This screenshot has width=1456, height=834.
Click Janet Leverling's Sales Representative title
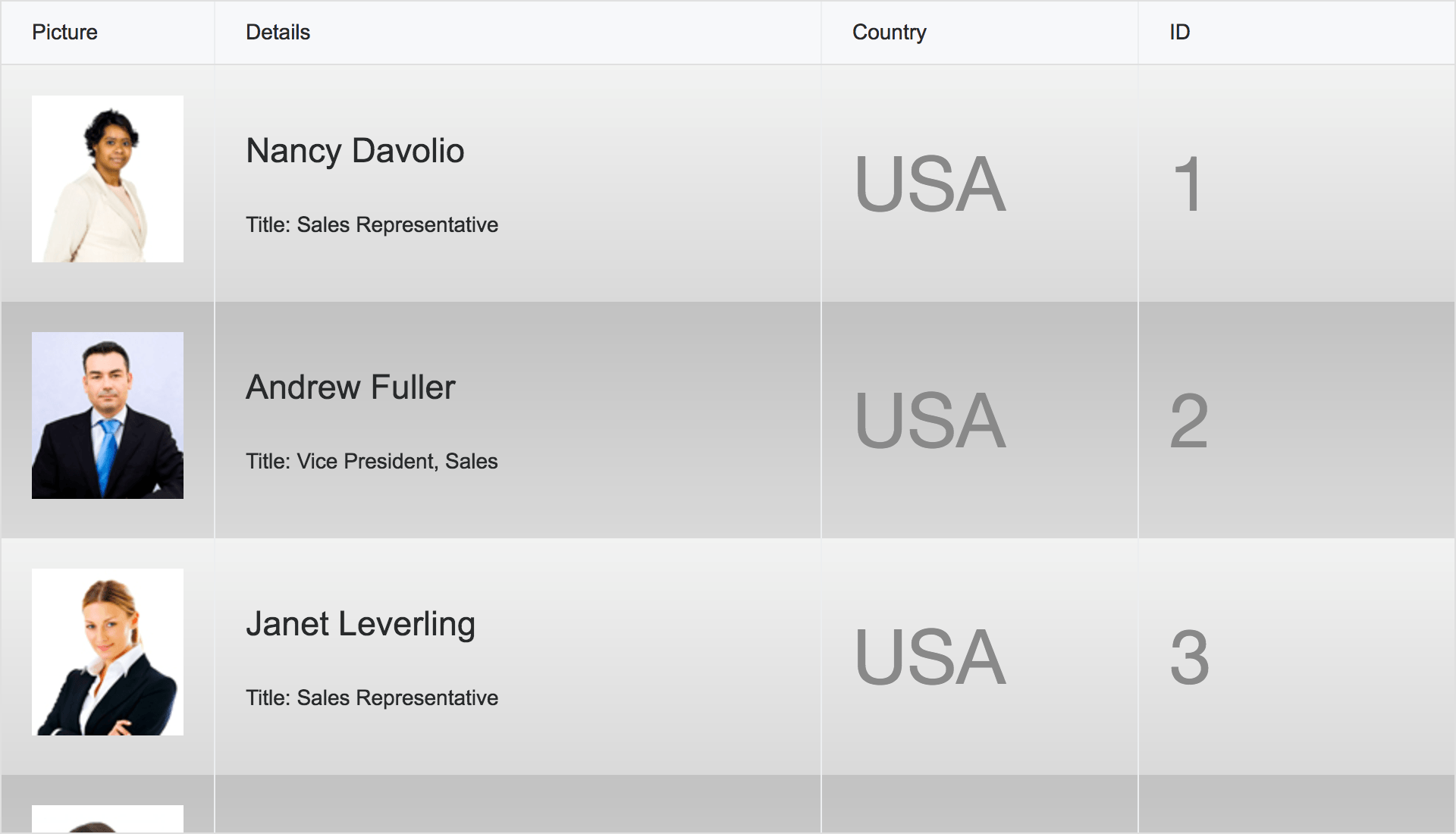[x=372, y=698]
